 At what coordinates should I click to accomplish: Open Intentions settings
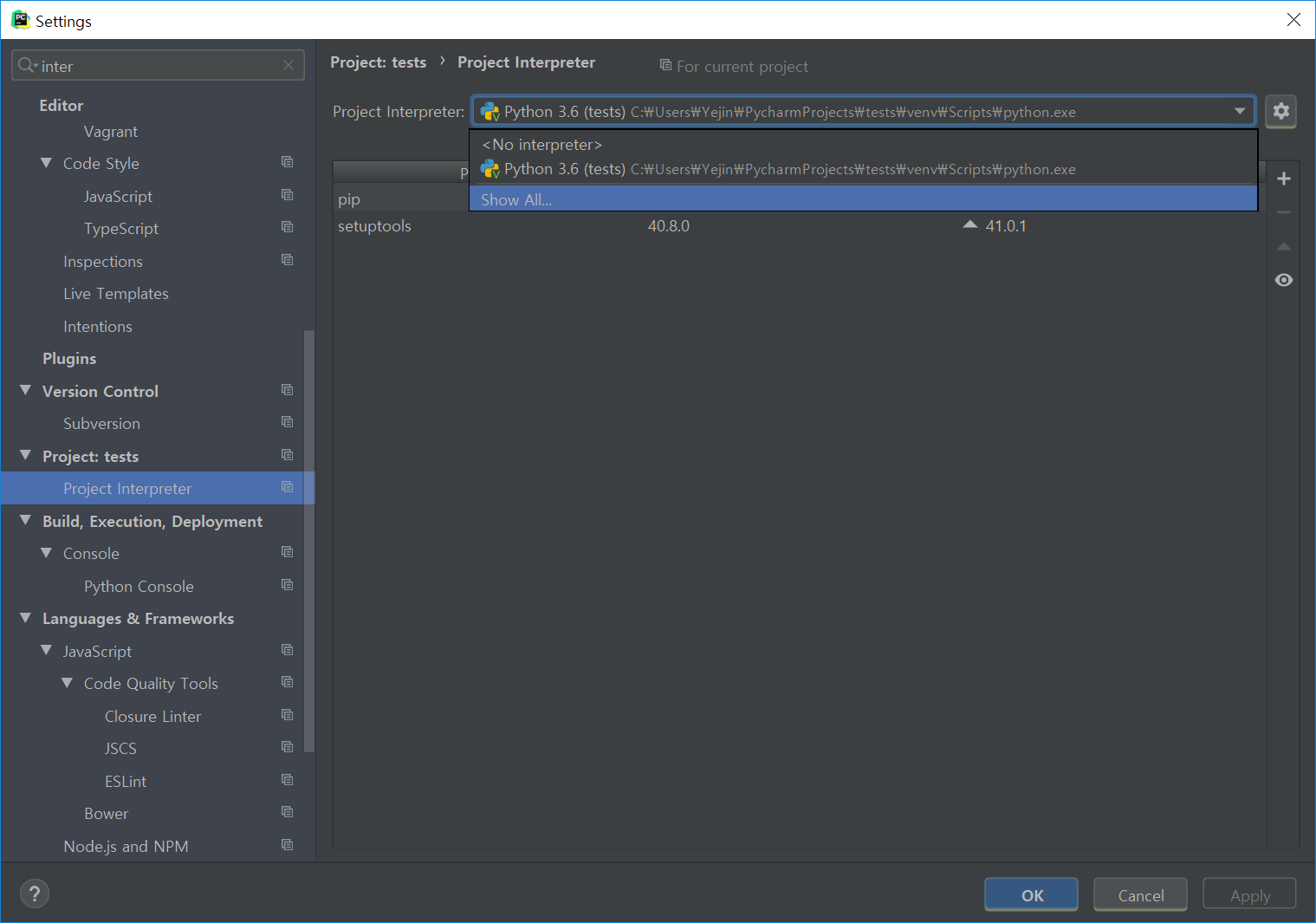click(x=98, y=327)
